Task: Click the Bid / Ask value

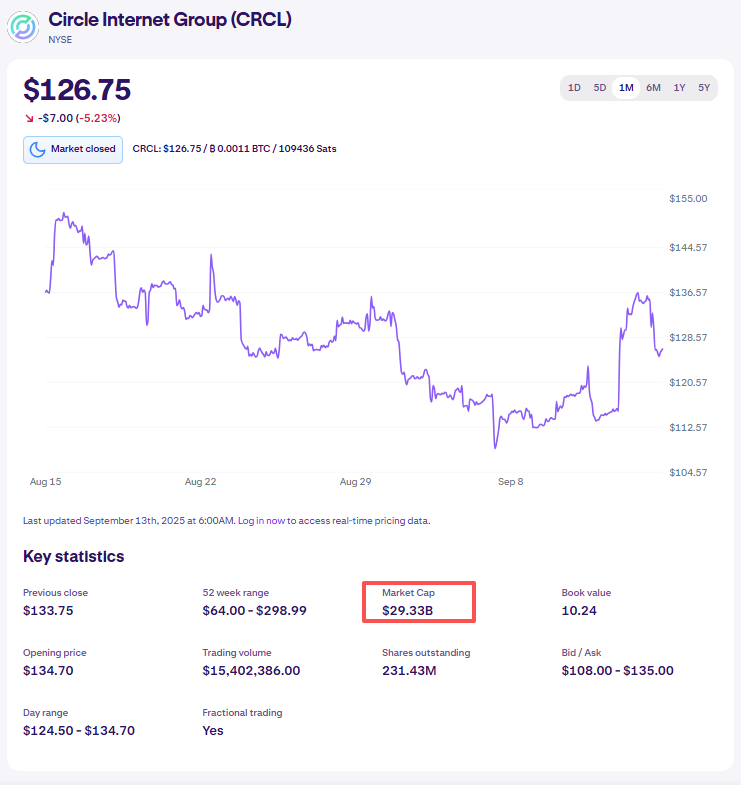Action: 617,671
